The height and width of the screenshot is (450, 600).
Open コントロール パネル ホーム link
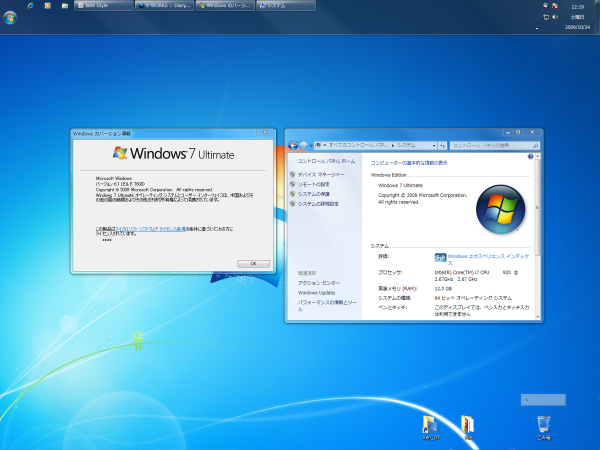point(326,161)
